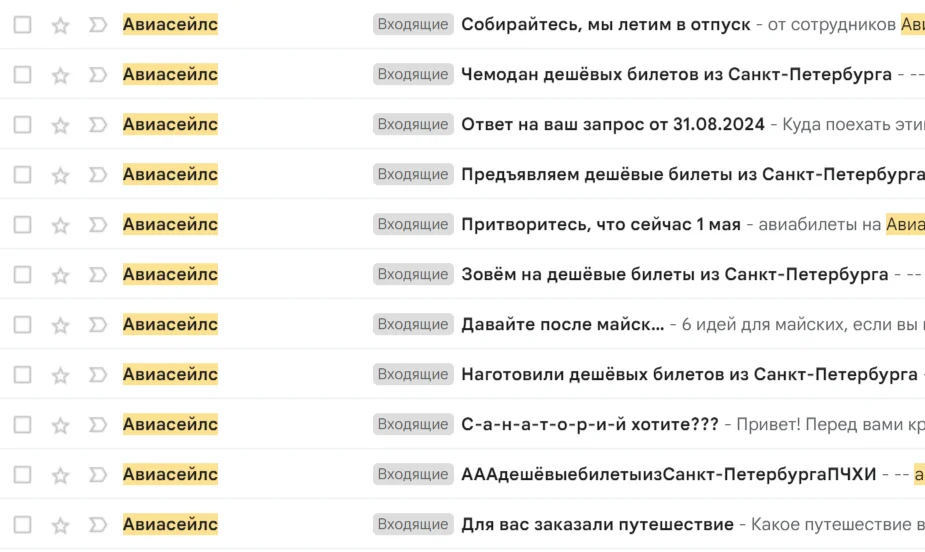
Task: Select checkbox for "АААдешёвыебилеты" email
Action: (x=22, y=475)
